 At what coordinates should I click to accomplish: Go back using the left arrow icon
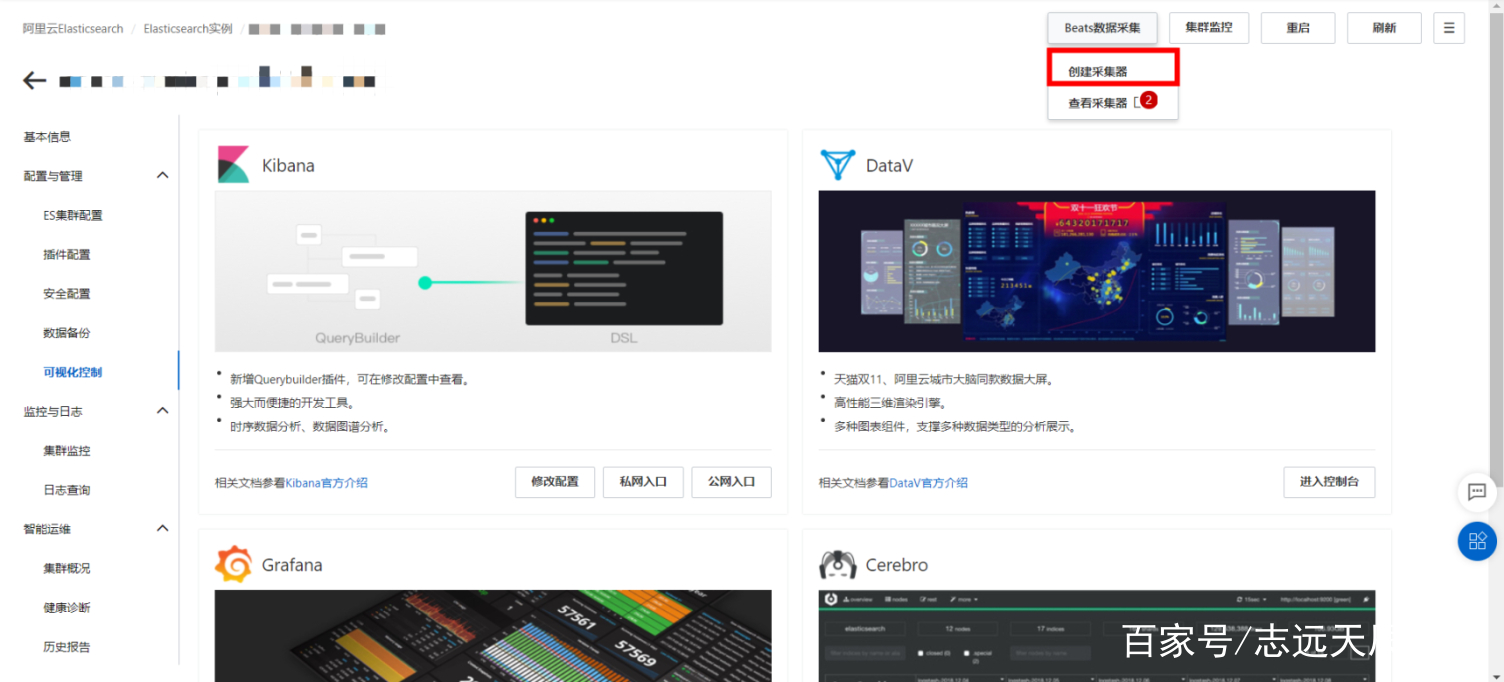[x=35, y=81]
